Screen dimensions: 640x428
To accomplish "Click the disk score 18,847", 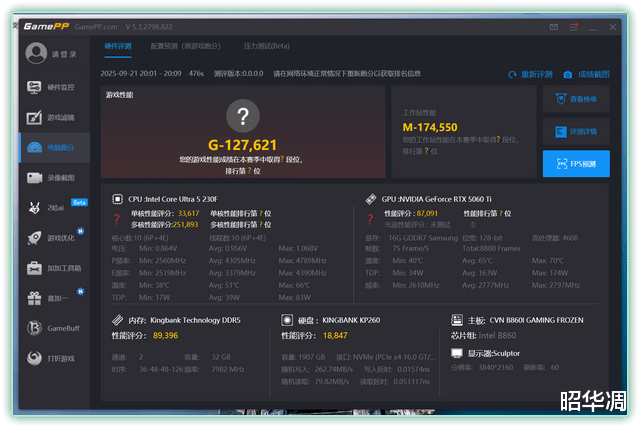I will click(335, 335).
